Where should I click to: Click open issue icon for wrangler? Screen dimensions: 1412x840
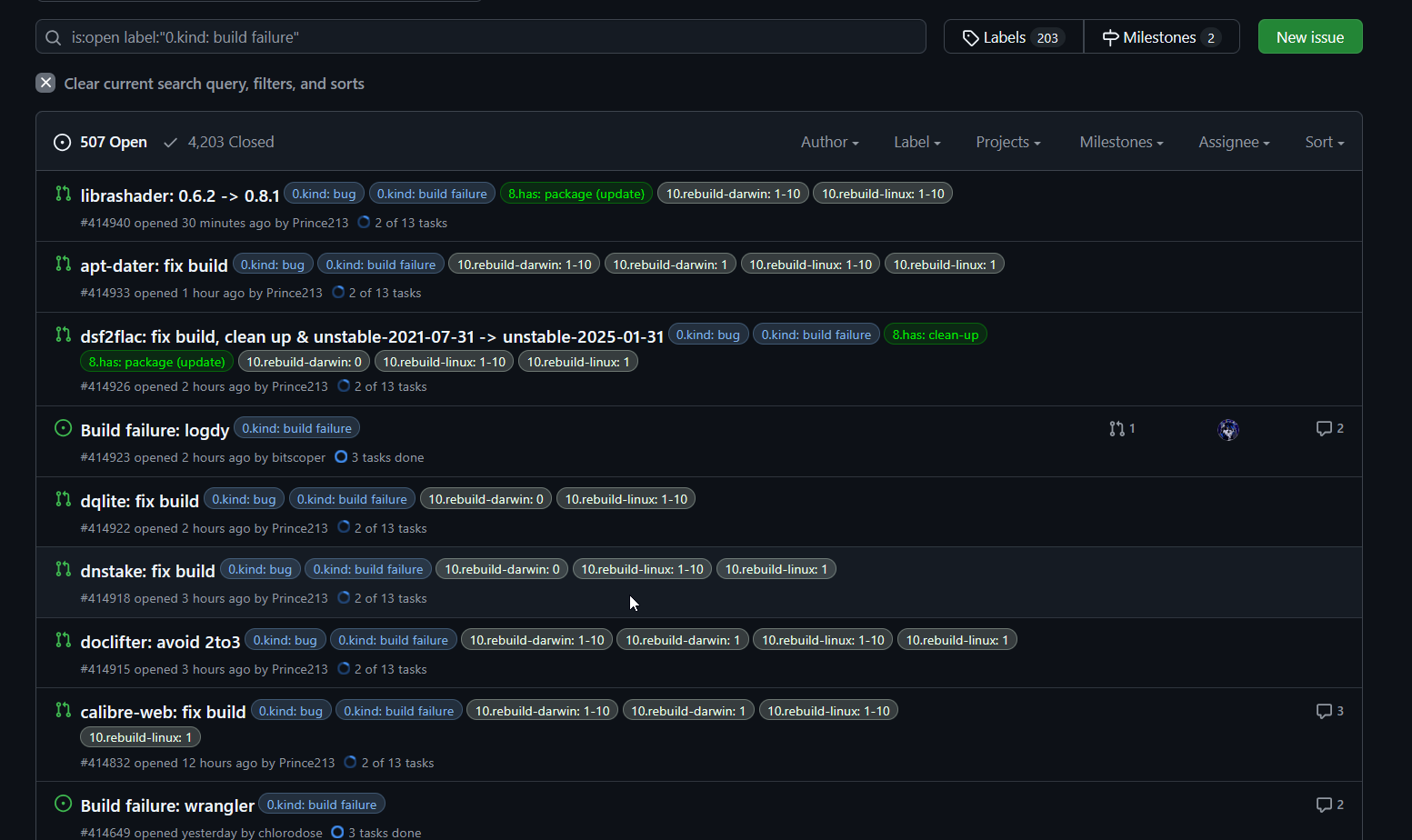click(63, 803)
